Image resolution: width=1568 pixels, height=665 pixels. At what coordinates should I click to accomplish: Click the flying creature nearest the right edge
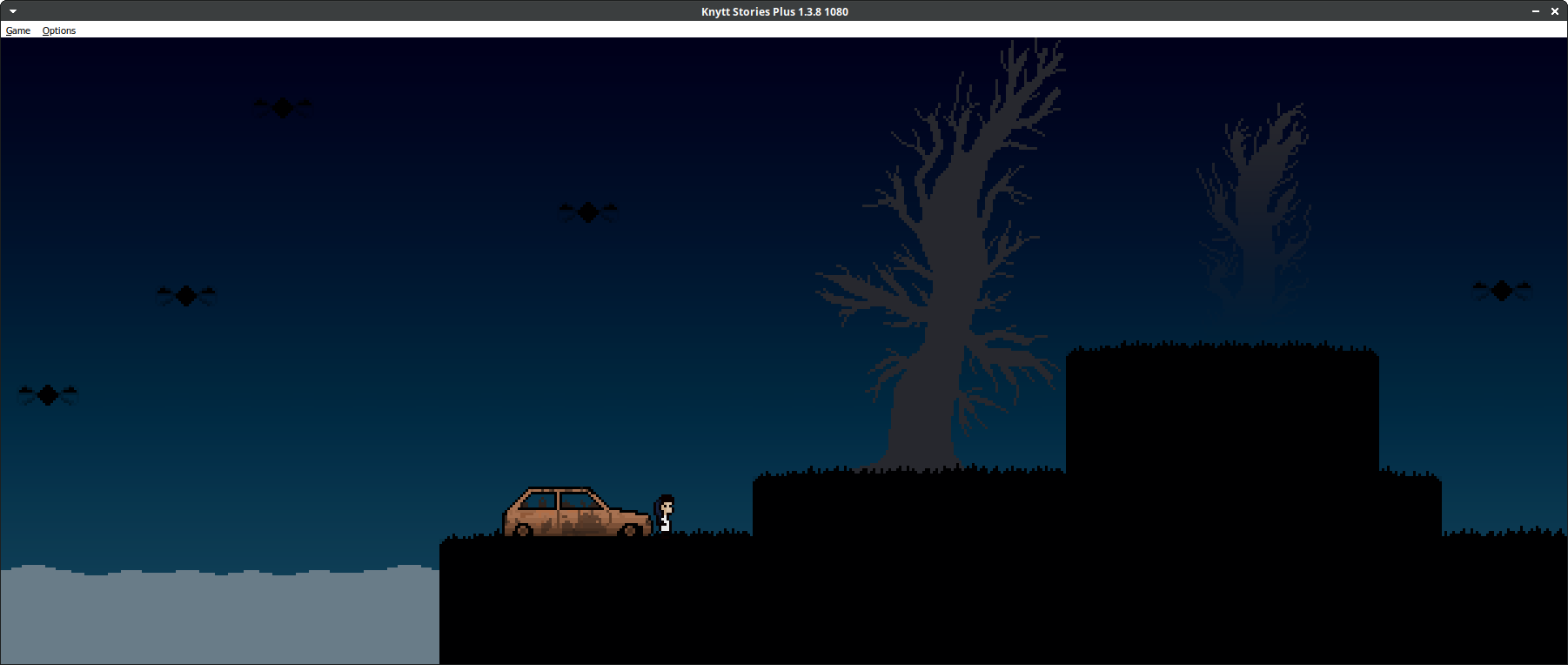point(1502,290)
